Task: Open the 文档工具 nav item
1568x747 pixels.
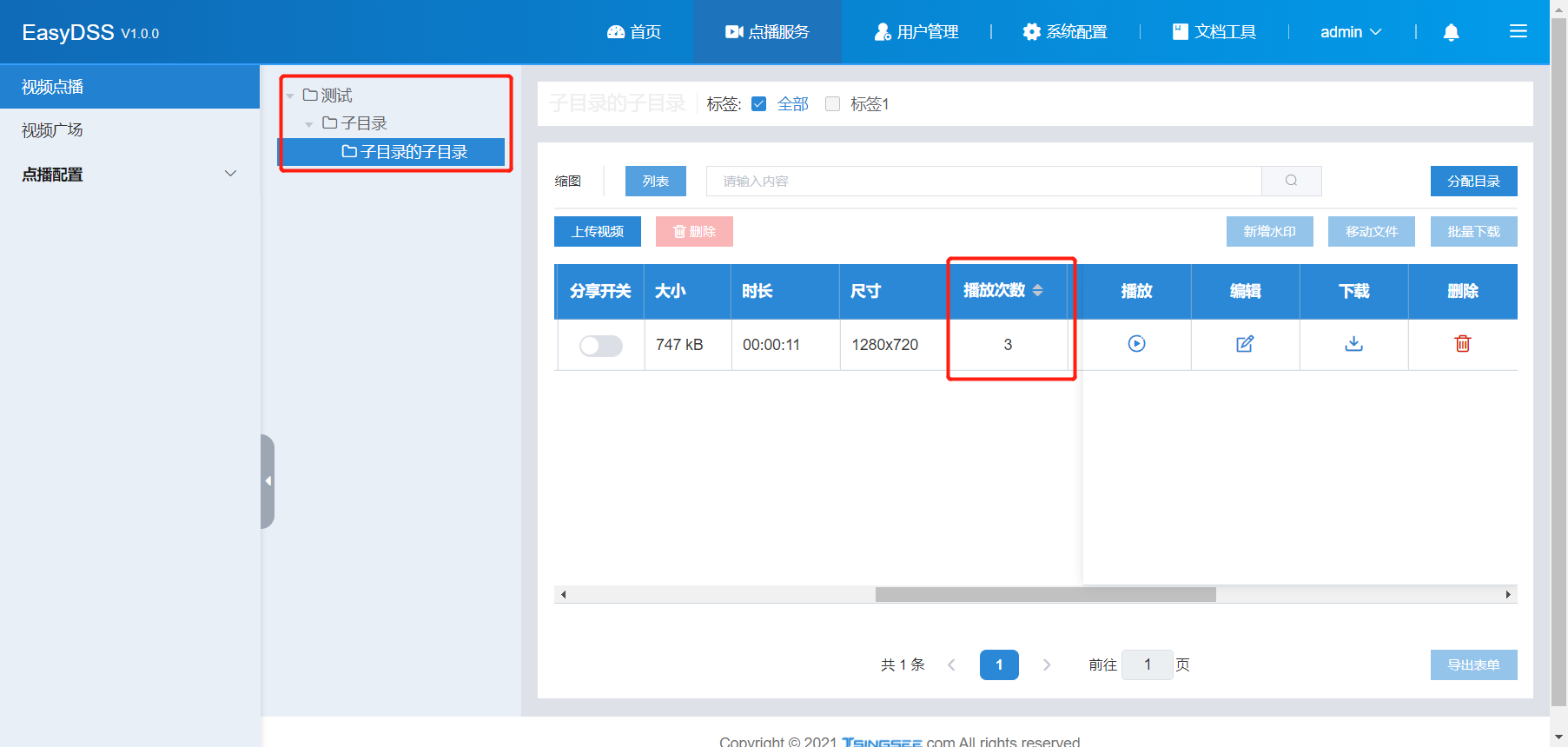Action: [1214, 32]
